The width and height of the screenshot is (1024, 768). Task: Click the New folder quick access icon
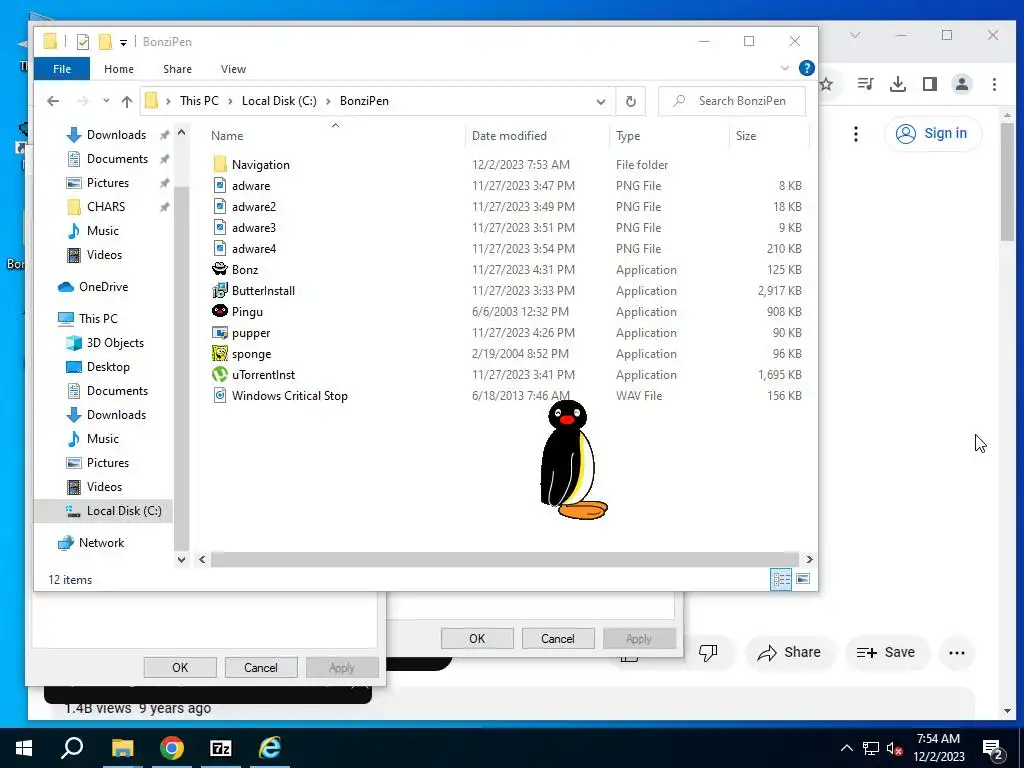[105, 42]
